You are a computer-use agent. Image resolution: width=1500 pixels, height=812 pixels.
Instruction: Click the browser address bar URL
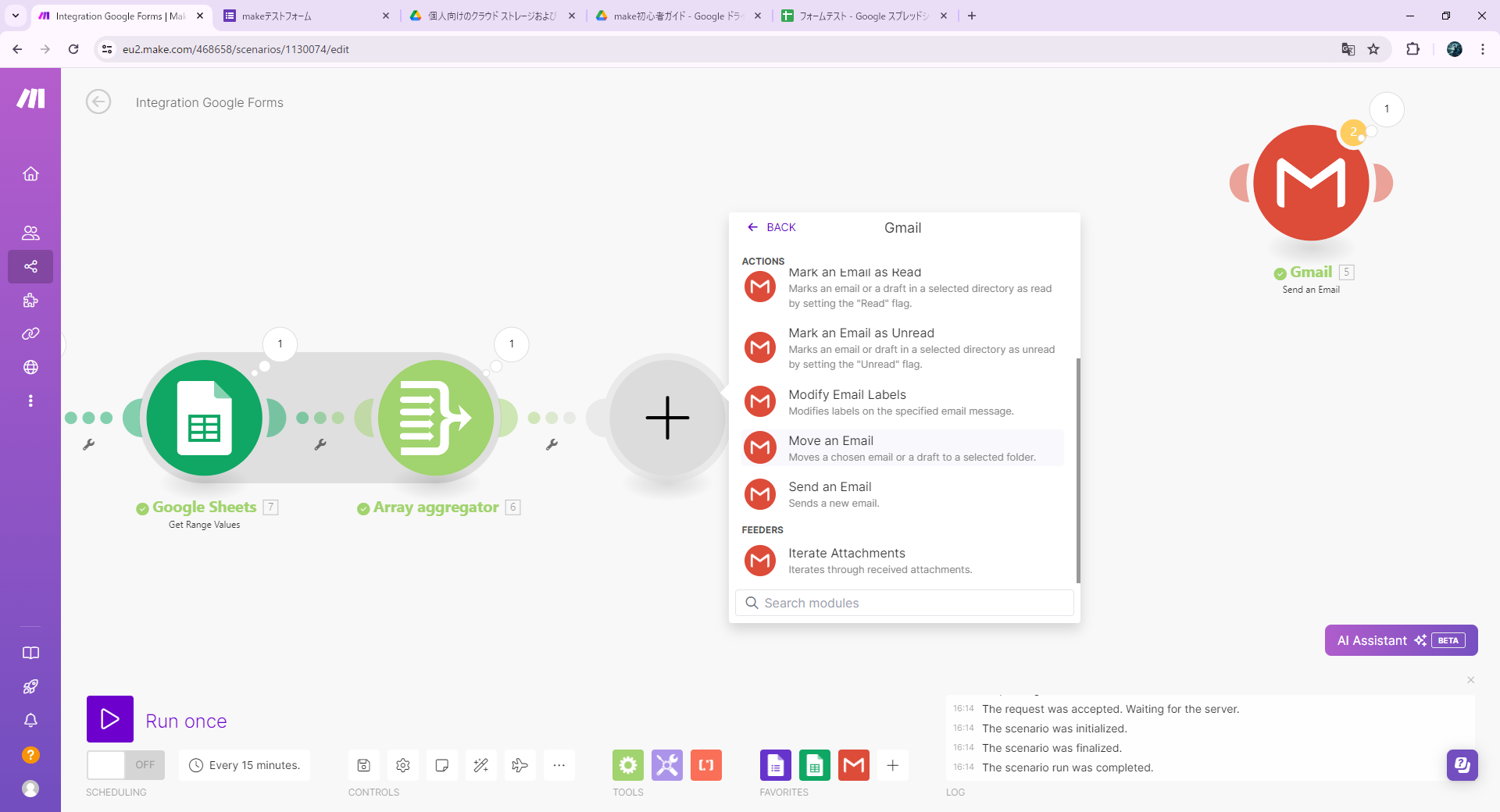pyautogui.click(x=236, y=49)
